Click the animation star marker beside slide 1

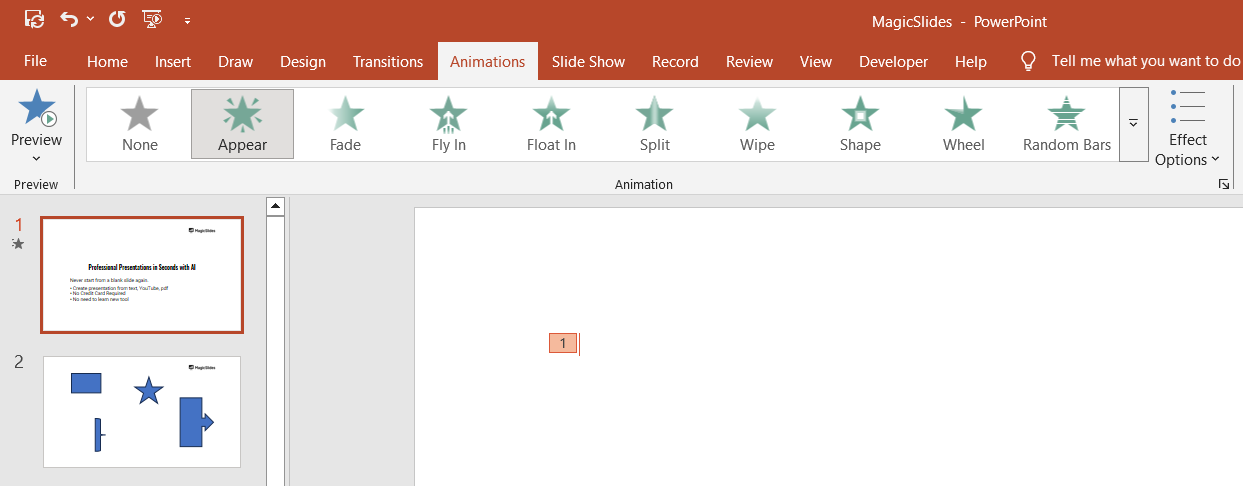tap(18, 244)
